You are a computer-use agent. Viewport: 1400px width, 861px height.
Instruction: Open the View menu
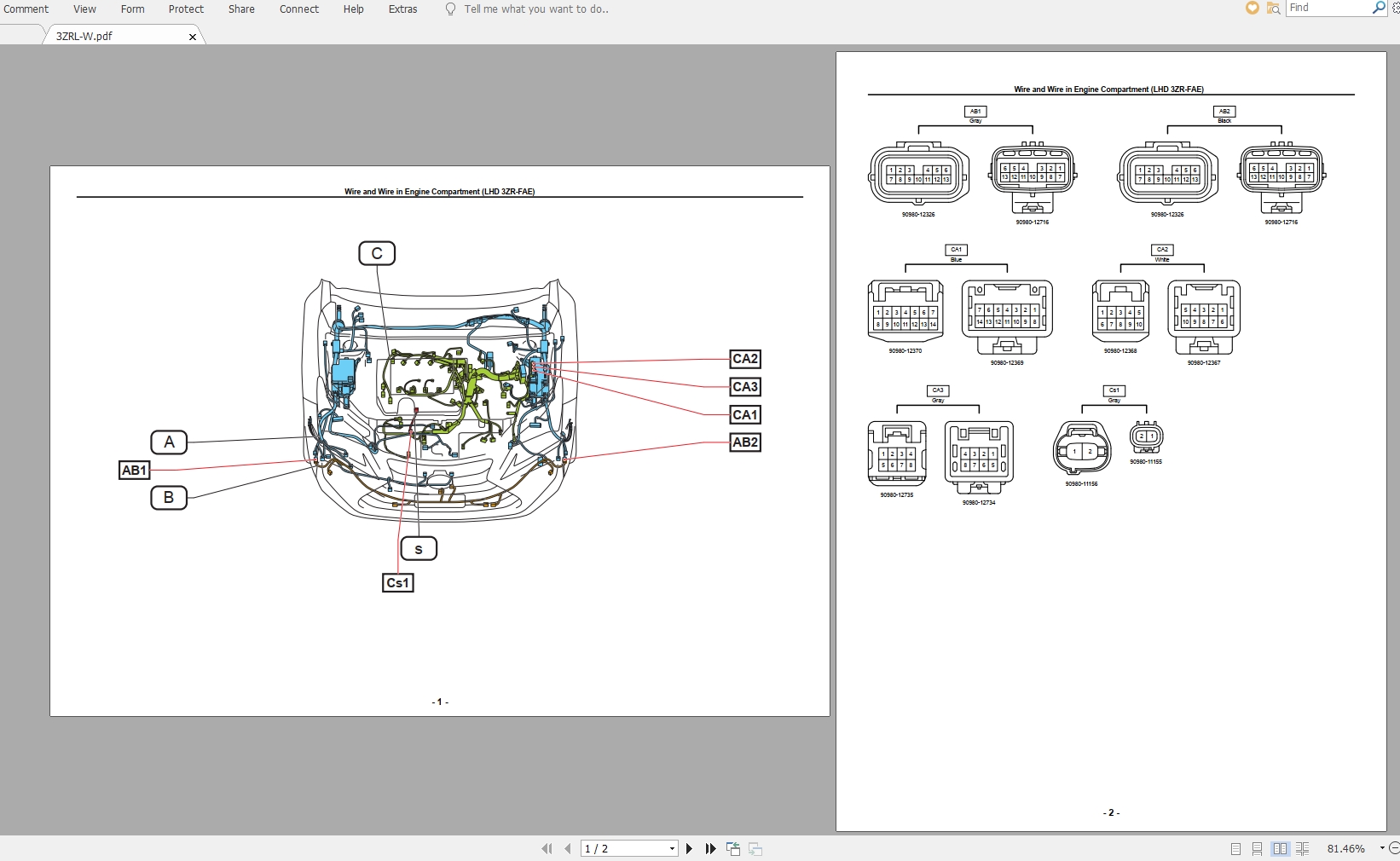click(x=84, y=9)
